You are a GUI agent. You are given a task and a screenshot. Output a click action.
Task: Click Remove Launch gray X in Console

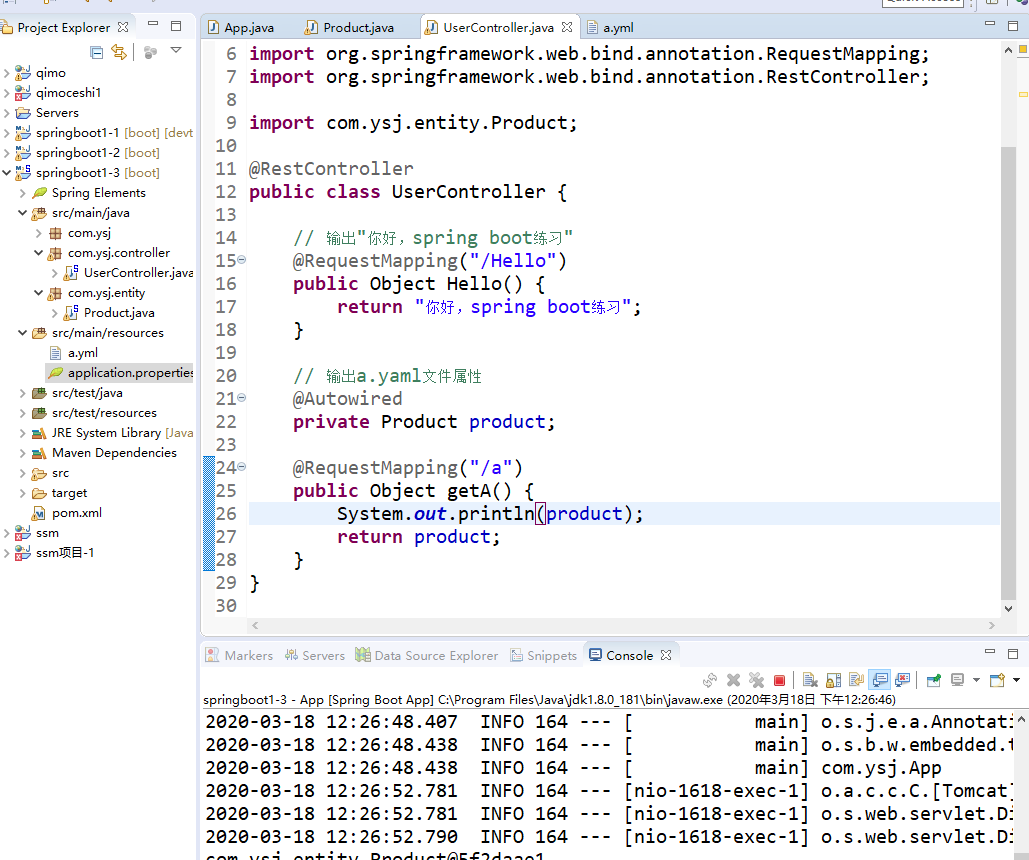734,680
